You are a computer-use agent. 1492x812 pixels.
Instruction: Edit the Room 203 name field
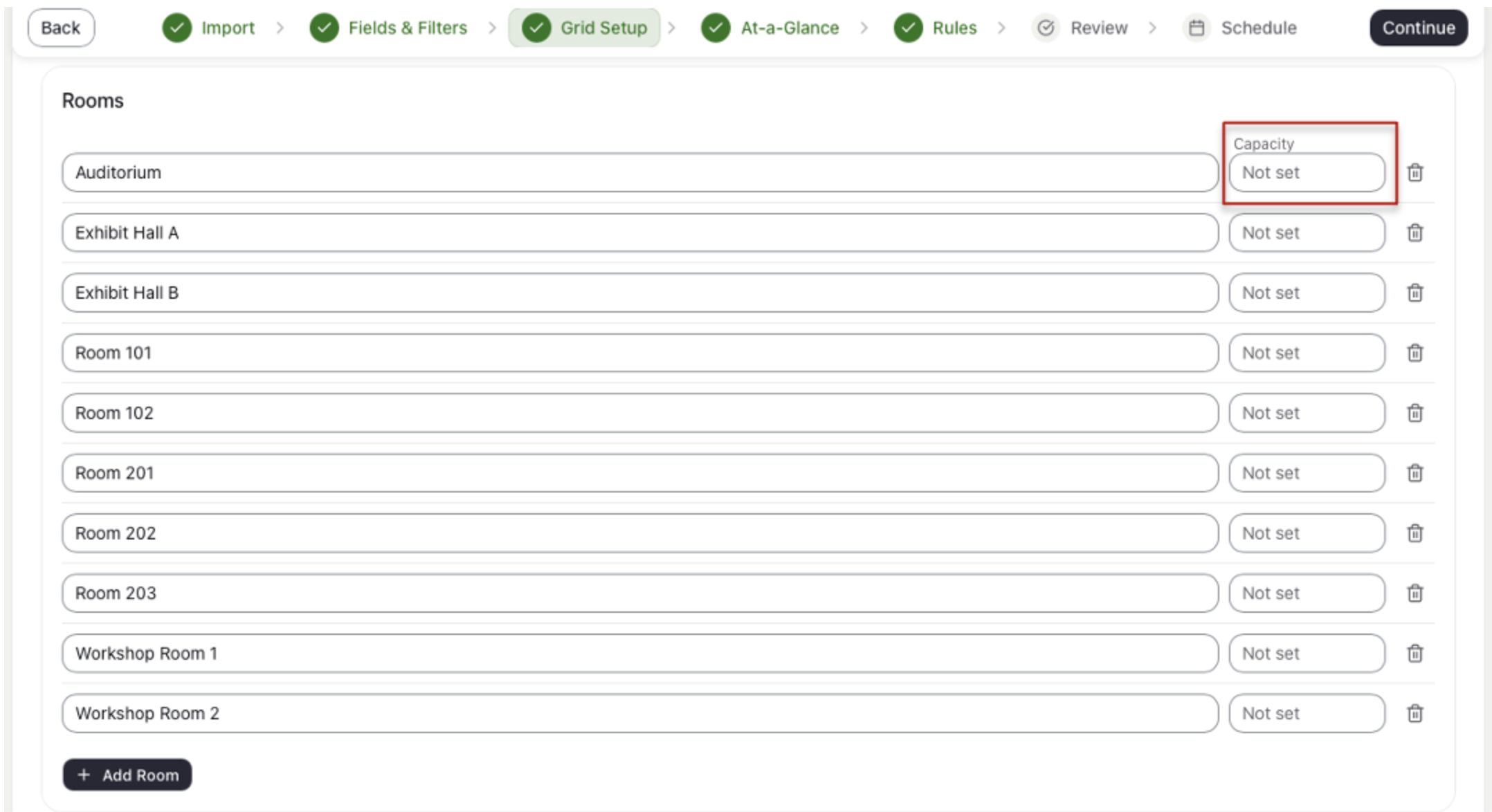click(x=640, y=593)
